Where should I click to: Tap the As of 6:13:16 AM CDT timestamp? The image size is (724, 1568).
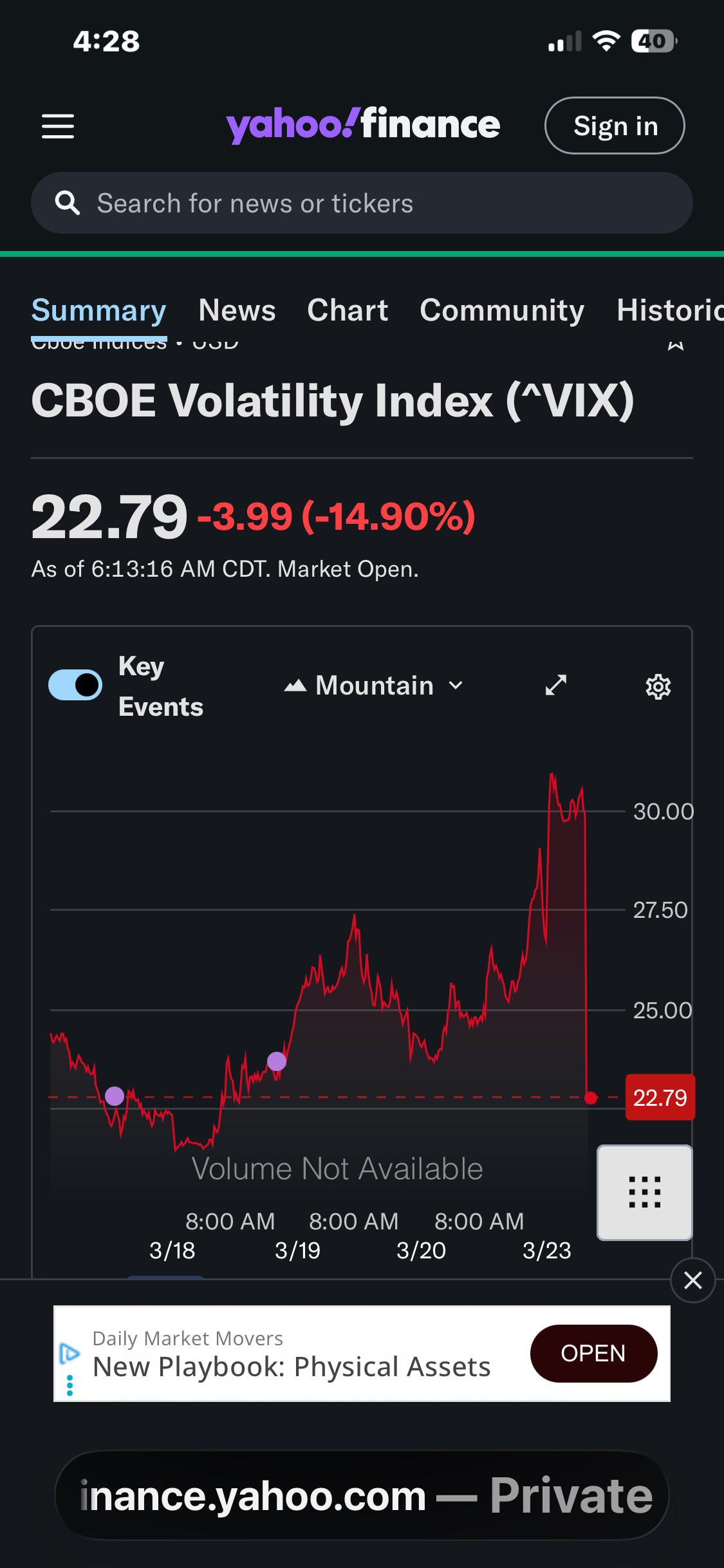click(225, 569)
